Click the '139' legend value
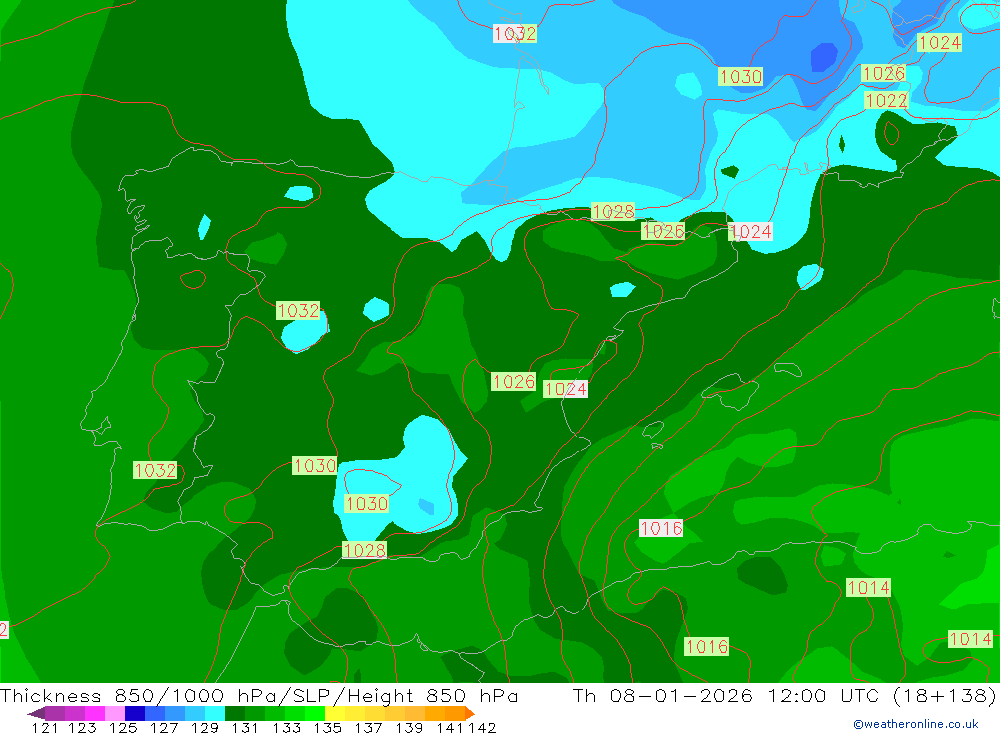1000x733 pixels. click(409, 728)
